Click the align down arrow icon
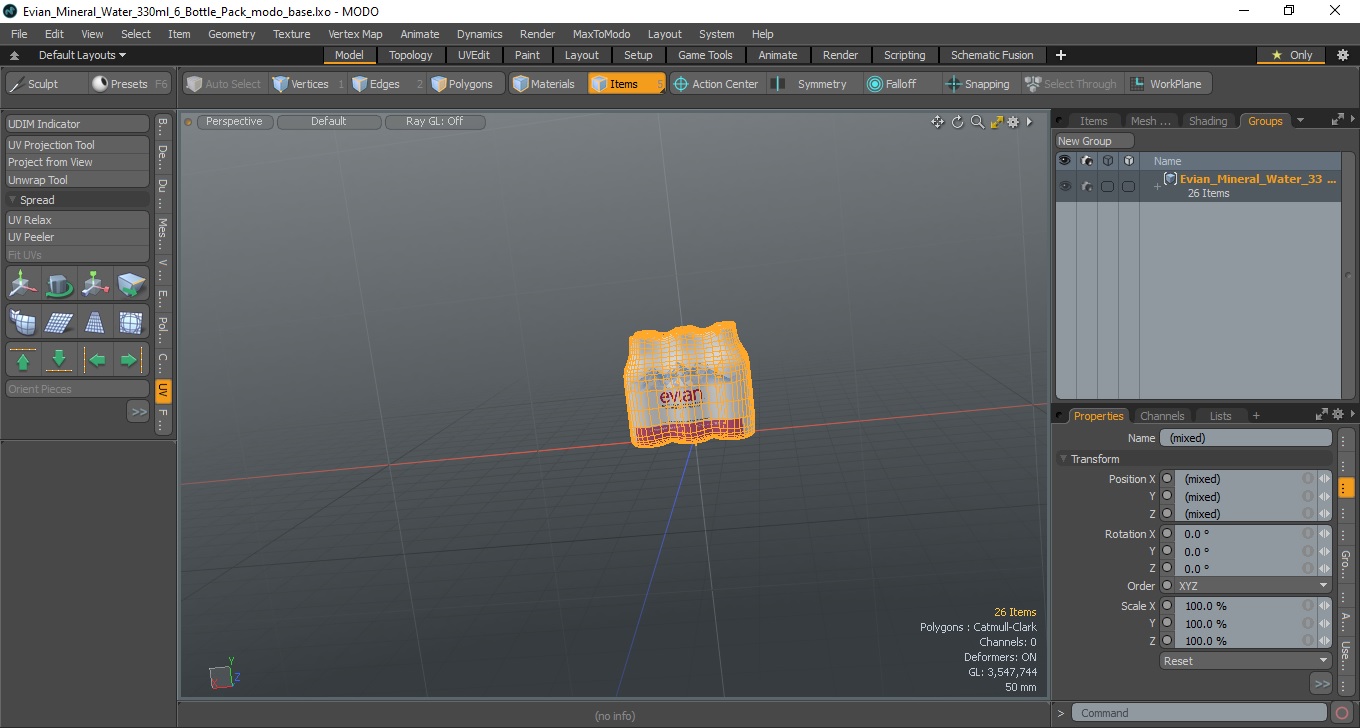Viewport: 1360px width, 728px height. point(59,360)
